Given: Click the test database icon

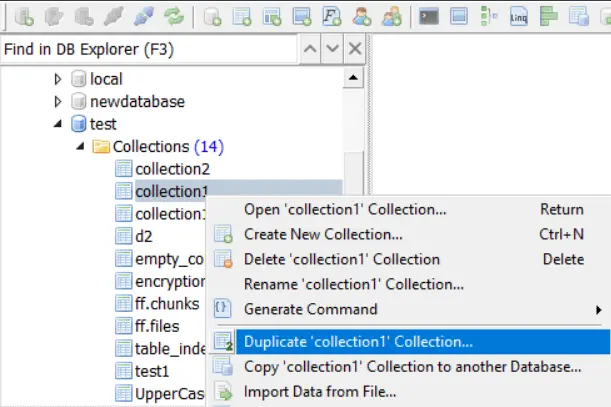Looking at the screenshot, I should coord(78,125).
